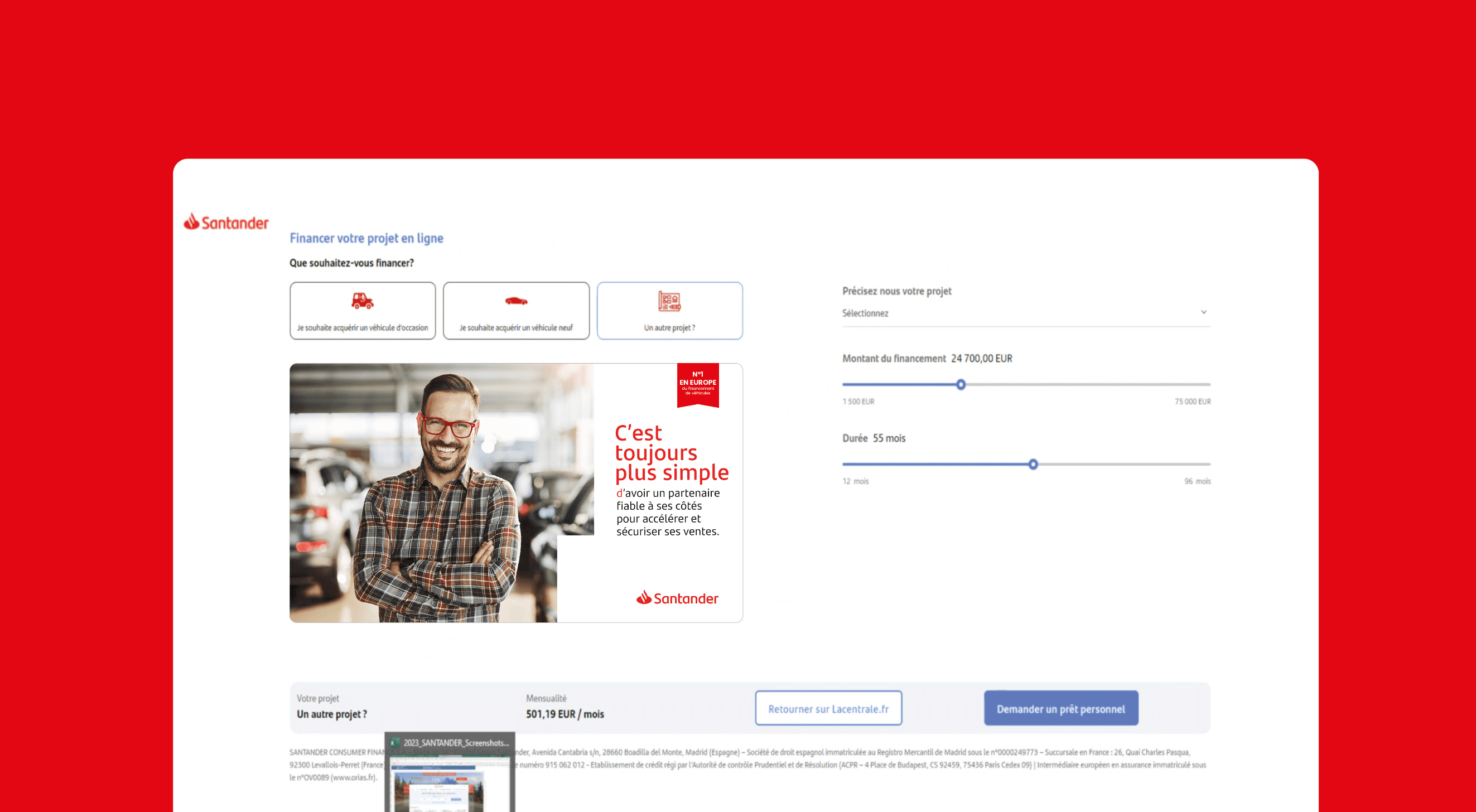
Task: Click the N°1 en Europe red badge
Action: coord(697,384)
